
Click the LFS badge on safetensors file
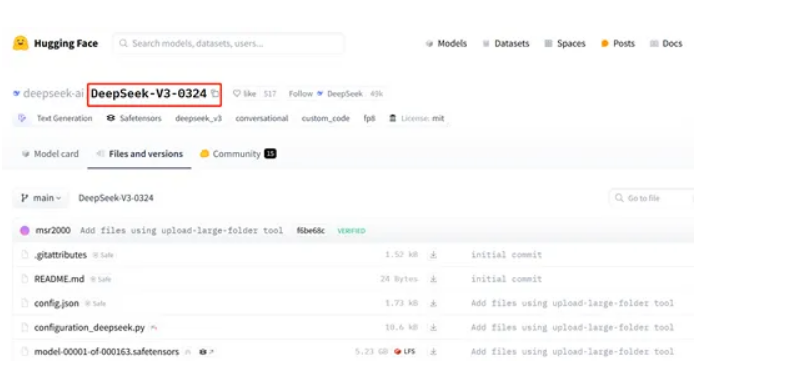[405, 351]
